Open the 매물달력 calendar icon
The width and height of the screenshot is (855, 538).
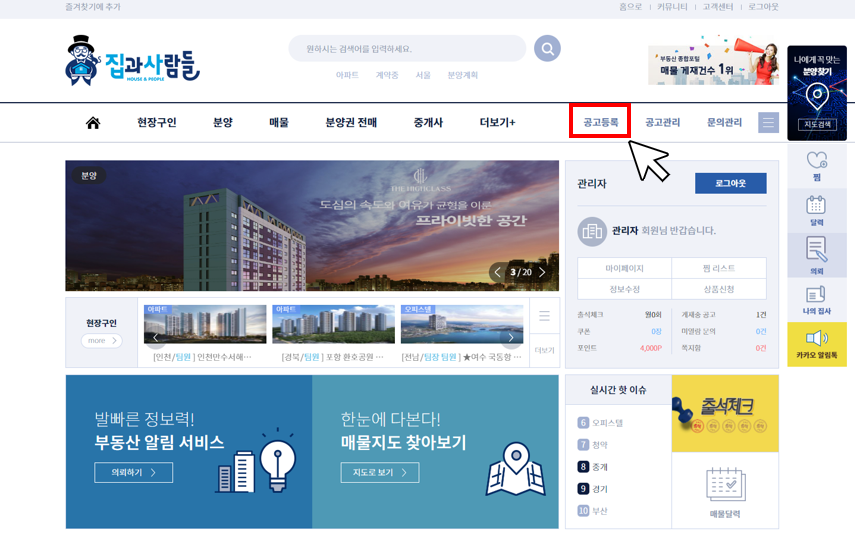(x=725, y=490)
